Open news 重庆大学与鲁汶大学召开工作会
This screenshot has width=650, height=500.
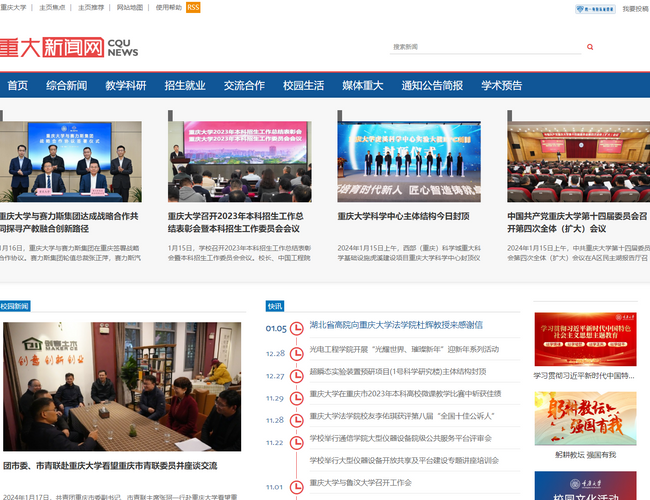(361, 483)
